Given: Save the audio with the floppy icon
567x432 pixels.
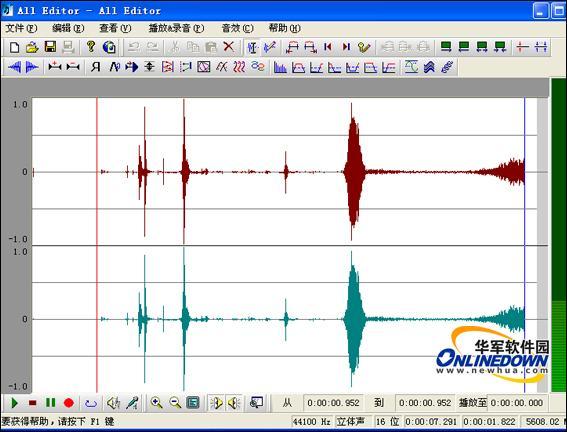Looking at the screenshot, I should coord(50,47).
